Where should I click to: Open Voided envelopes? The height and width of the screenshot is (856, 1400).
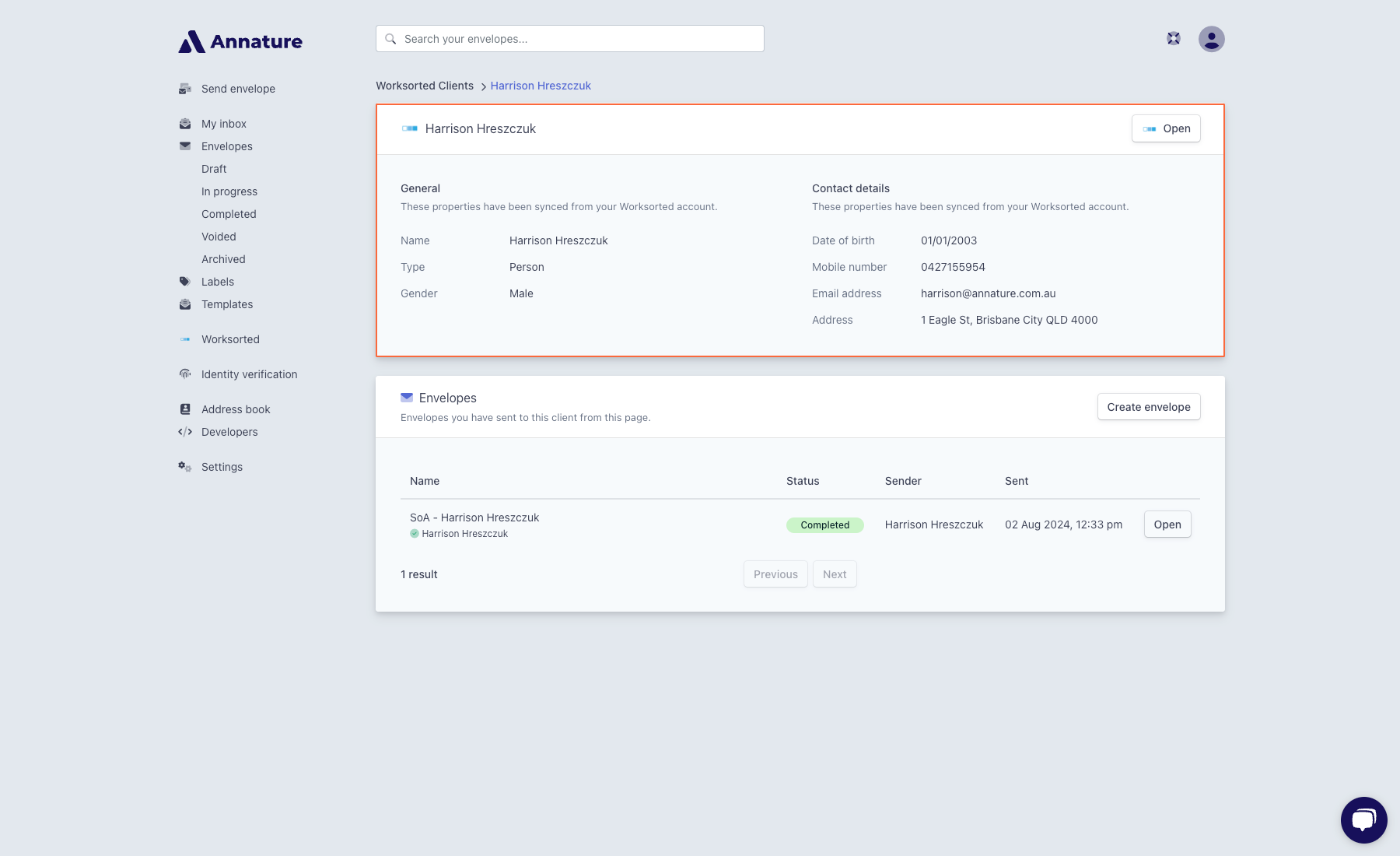(x=219, y=237)
